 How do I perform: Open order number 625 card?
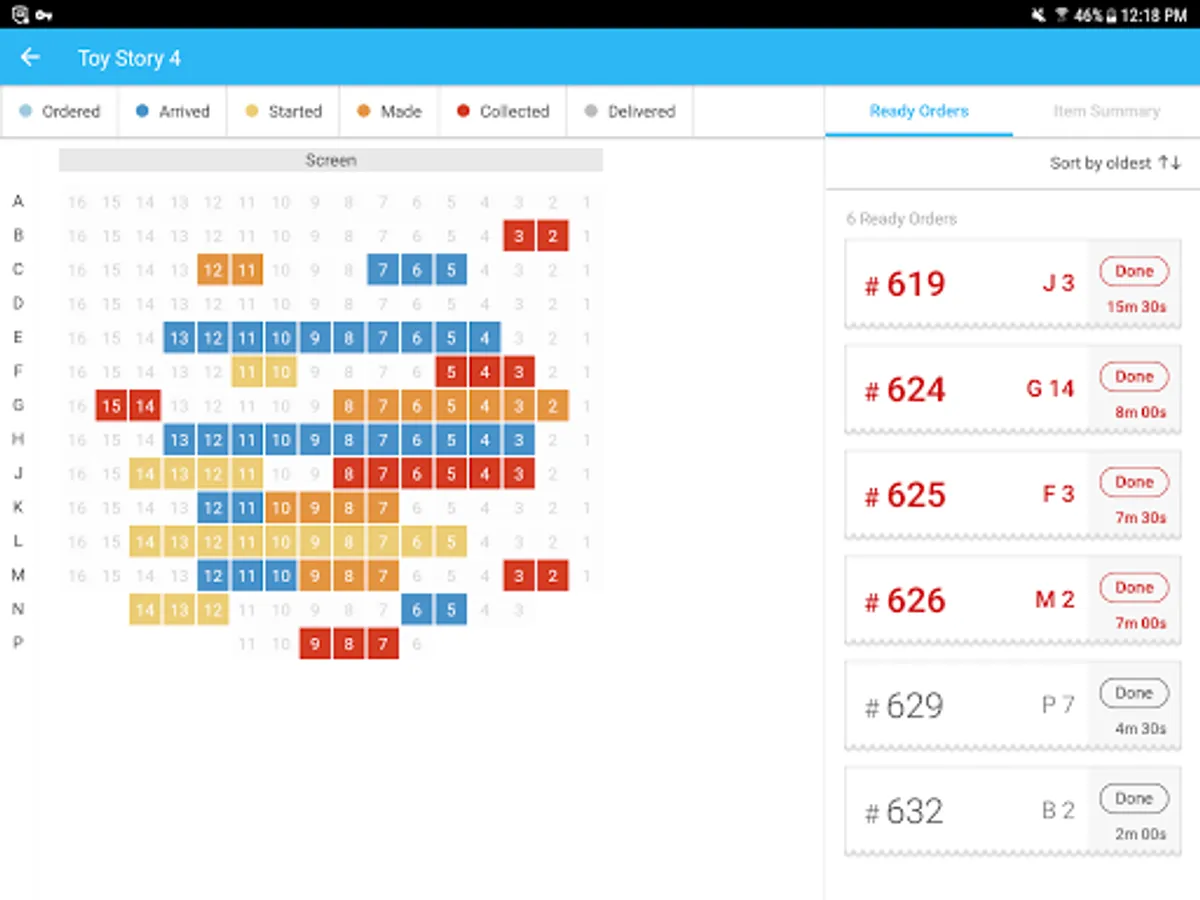(1013, 495)
